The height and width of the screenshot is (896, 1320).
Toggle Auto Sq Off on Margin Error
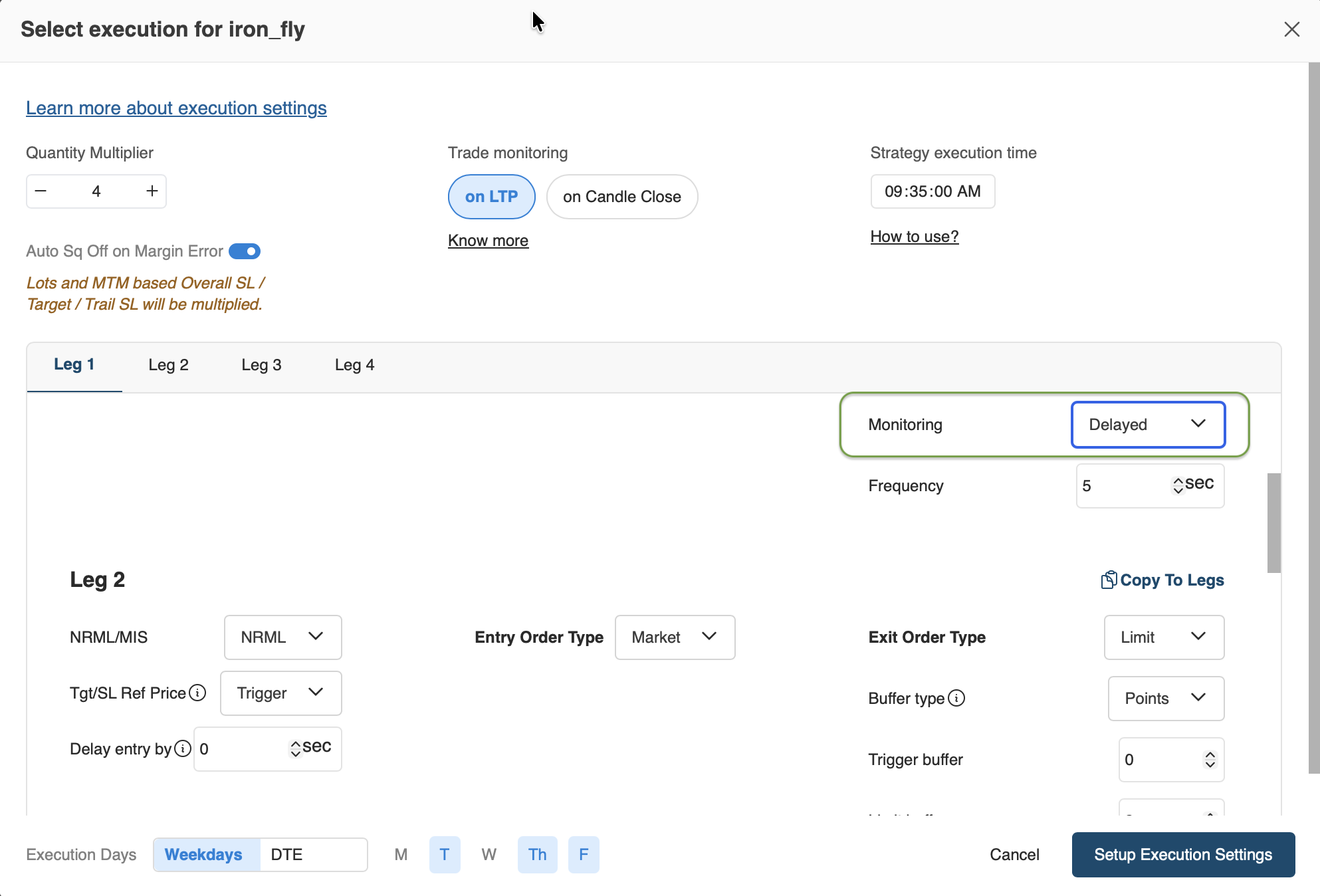tap(245, 251)
